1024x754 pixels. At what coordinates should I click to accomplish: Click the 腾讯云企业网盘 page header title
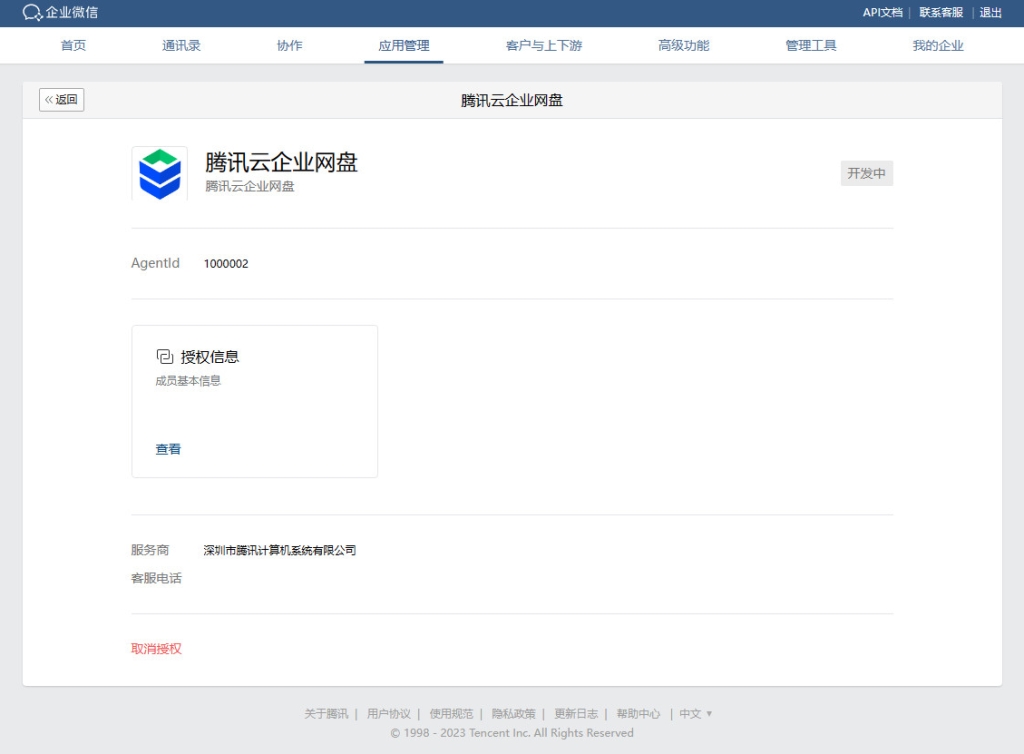pos(512,100)
